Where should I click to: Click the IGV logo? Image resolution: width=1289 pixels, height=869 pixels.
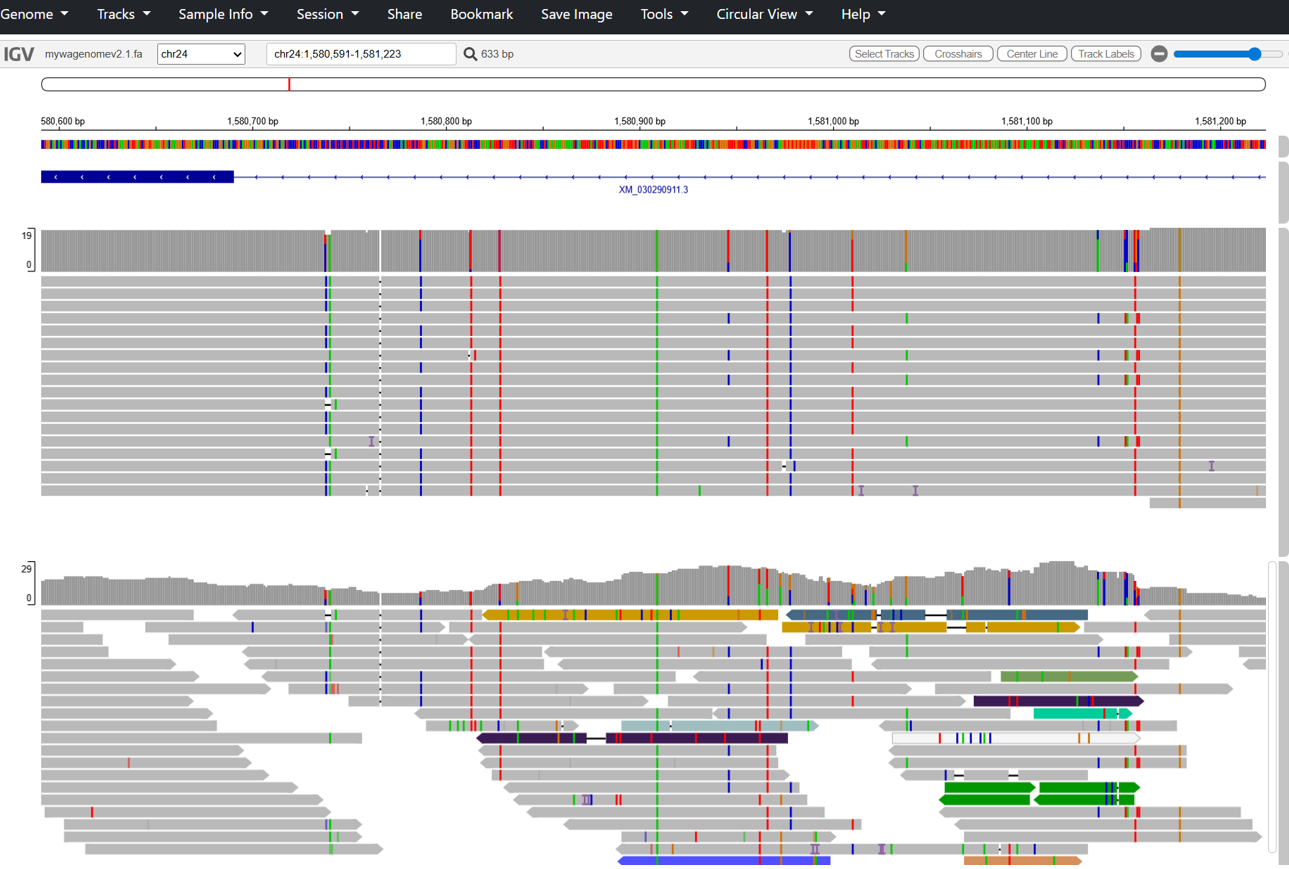(x=19, y=54)
